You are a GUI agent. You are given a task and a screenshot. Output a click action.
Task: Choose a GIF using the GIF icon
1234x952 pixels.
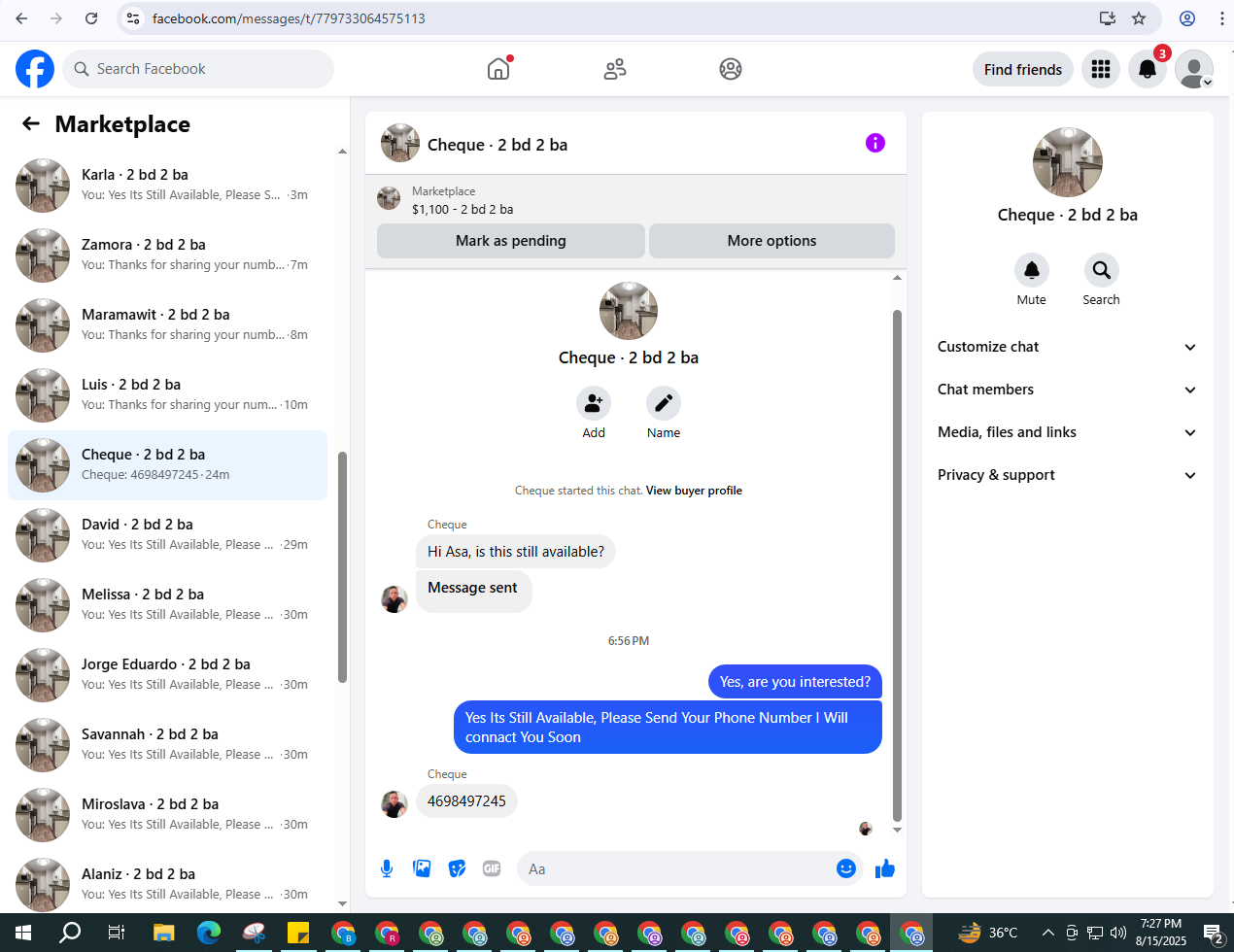click(x=492, y=868)
